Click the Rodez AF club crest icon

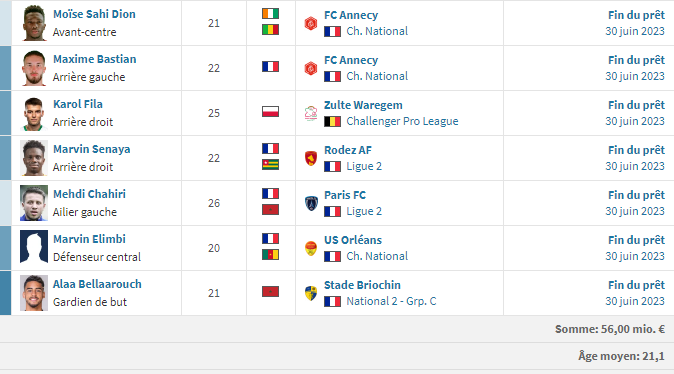tap(311, 158)
